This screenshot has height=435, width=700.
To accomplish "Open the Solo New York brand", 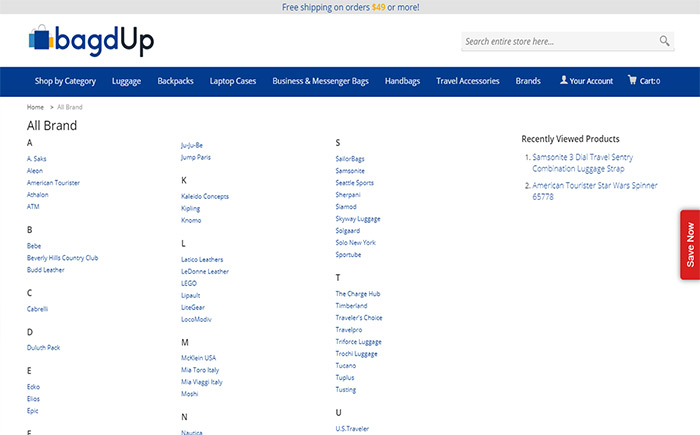I will 356,243.
